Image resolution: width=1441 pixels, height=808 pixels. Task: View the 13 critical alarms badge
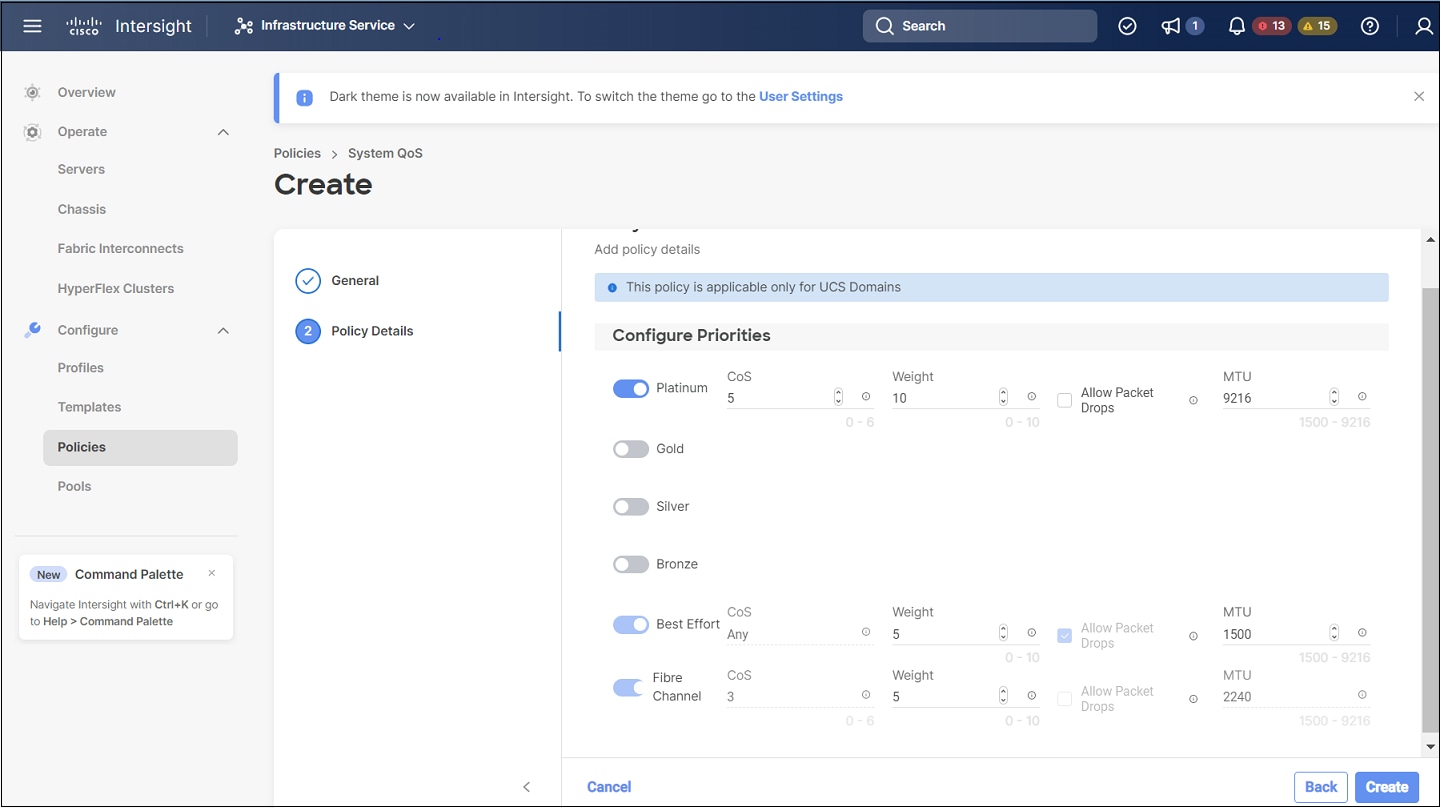pos(1272,26)
